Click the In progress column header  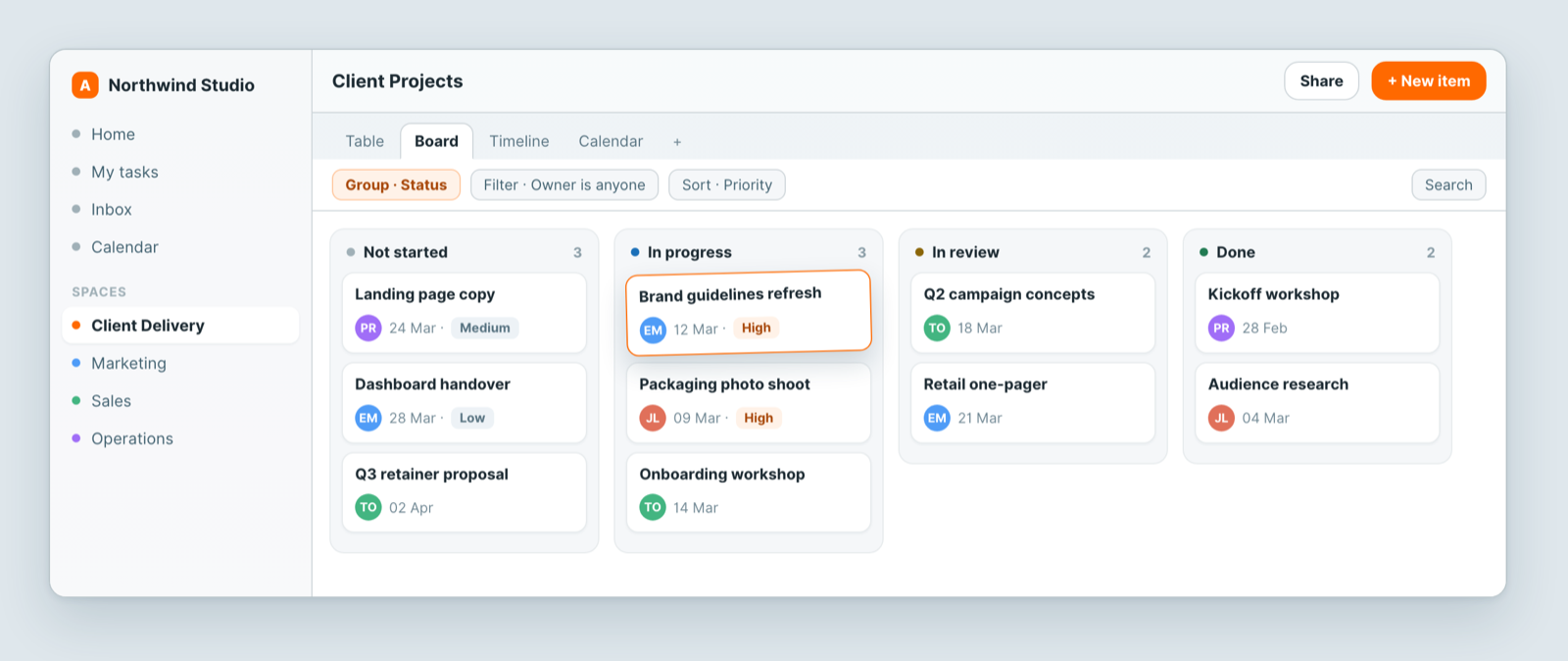(748, 252)
